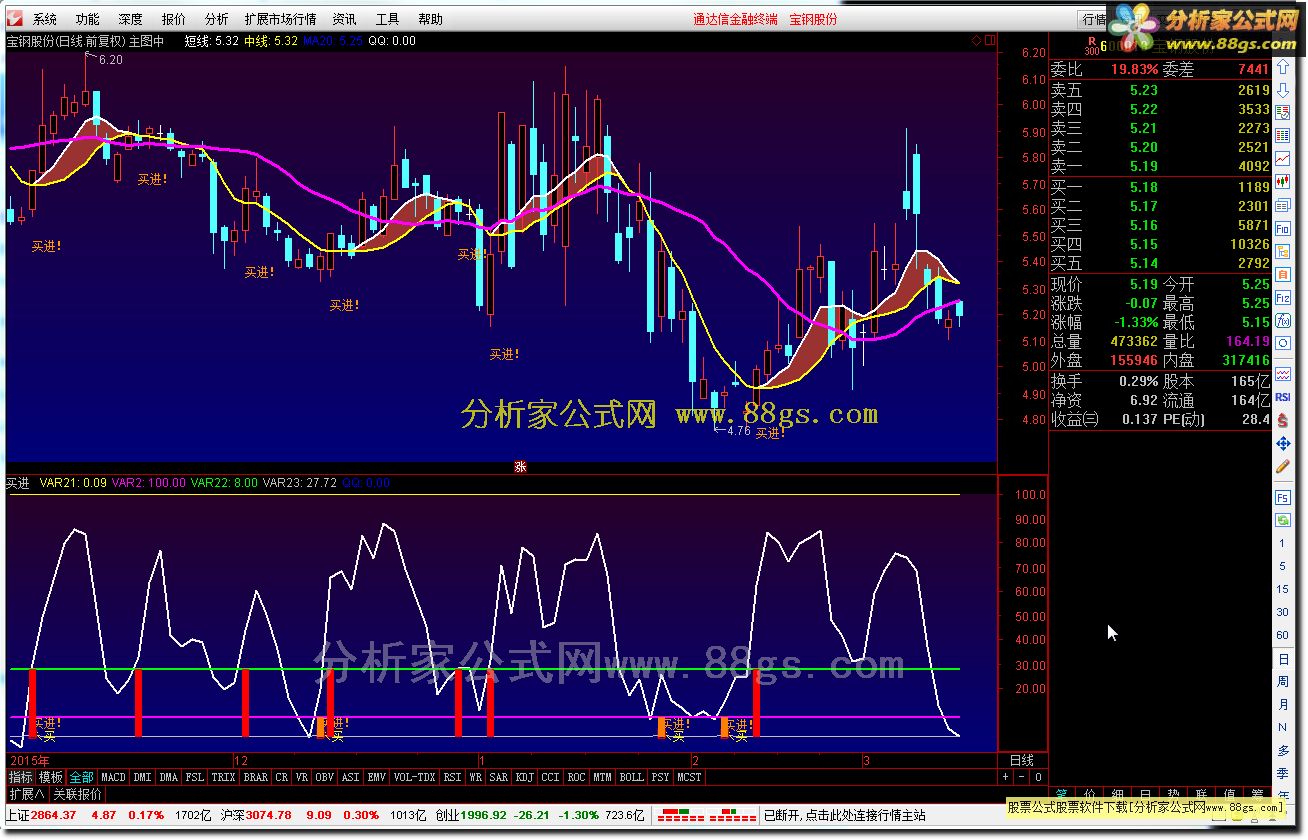Viewport: 1308px width, 840px height.
Task: Click the plus zoom button near 日线
Action: pos(1006,777)
